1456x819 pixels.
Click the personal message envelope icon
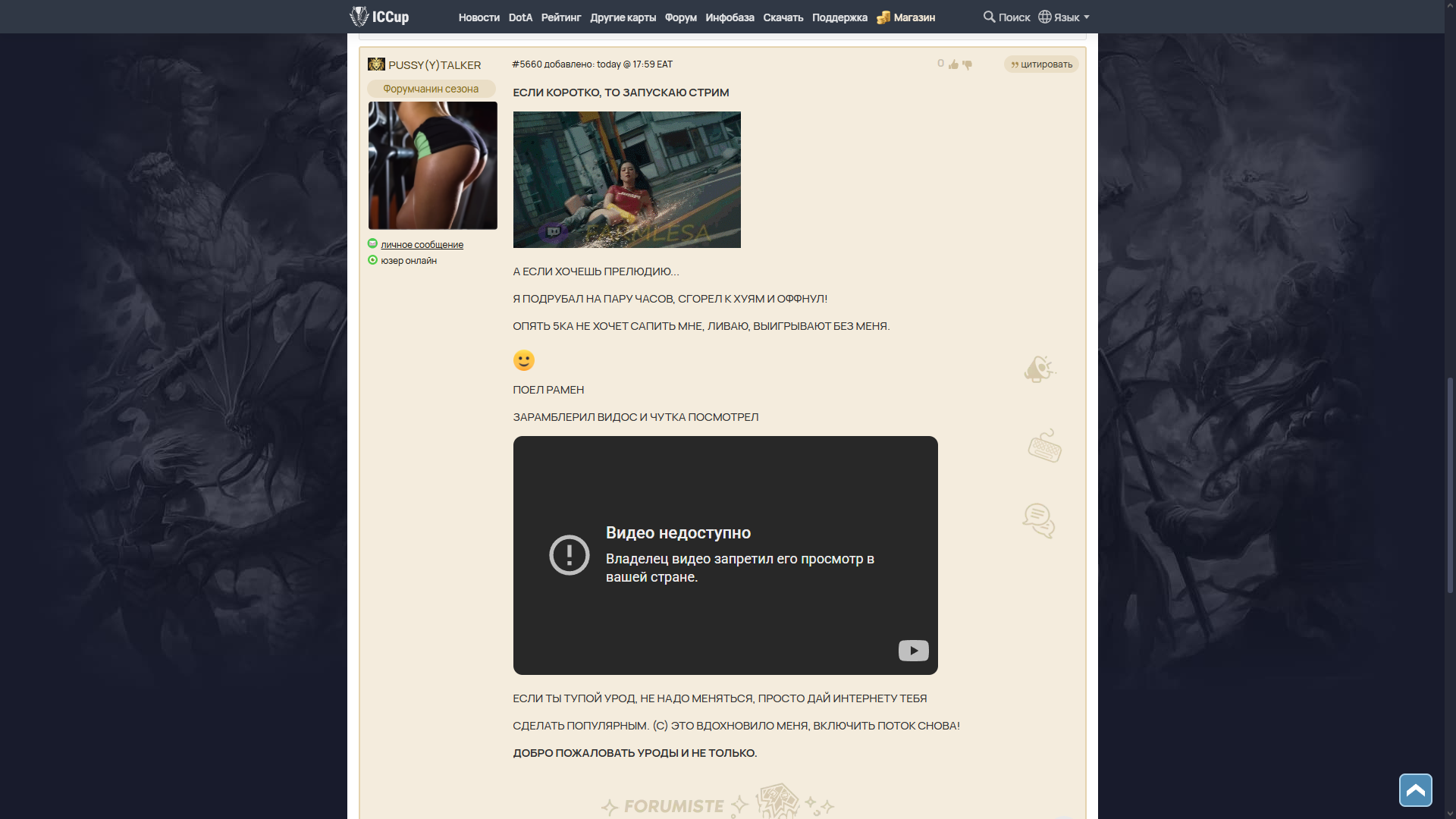click(372, 243)
